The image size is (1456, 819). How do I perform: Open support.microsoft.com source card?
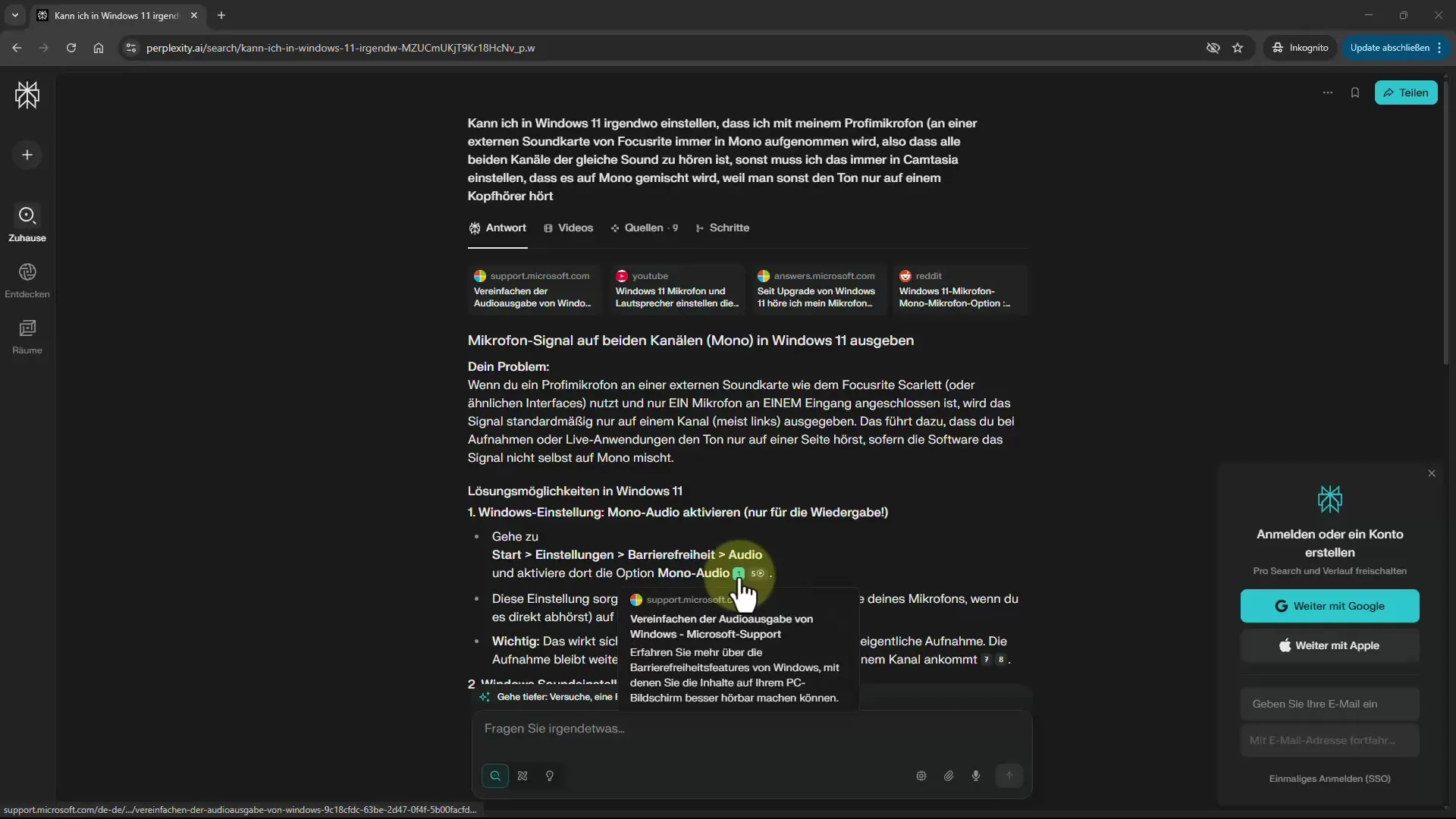pyautogui.click(x=534, y=289)
